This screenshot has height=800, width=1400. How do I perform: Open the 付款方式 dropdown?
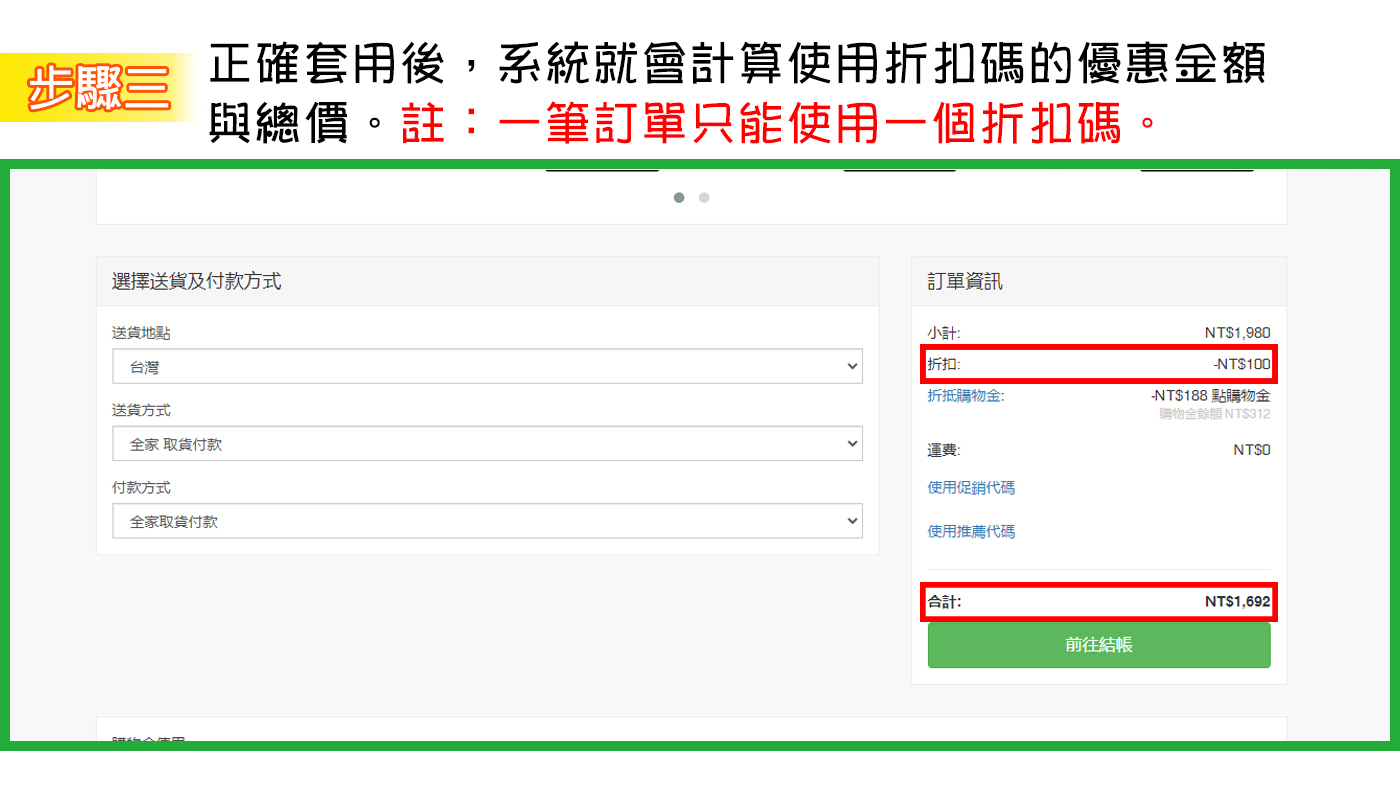pyautogui.click(x=486, y=520)
